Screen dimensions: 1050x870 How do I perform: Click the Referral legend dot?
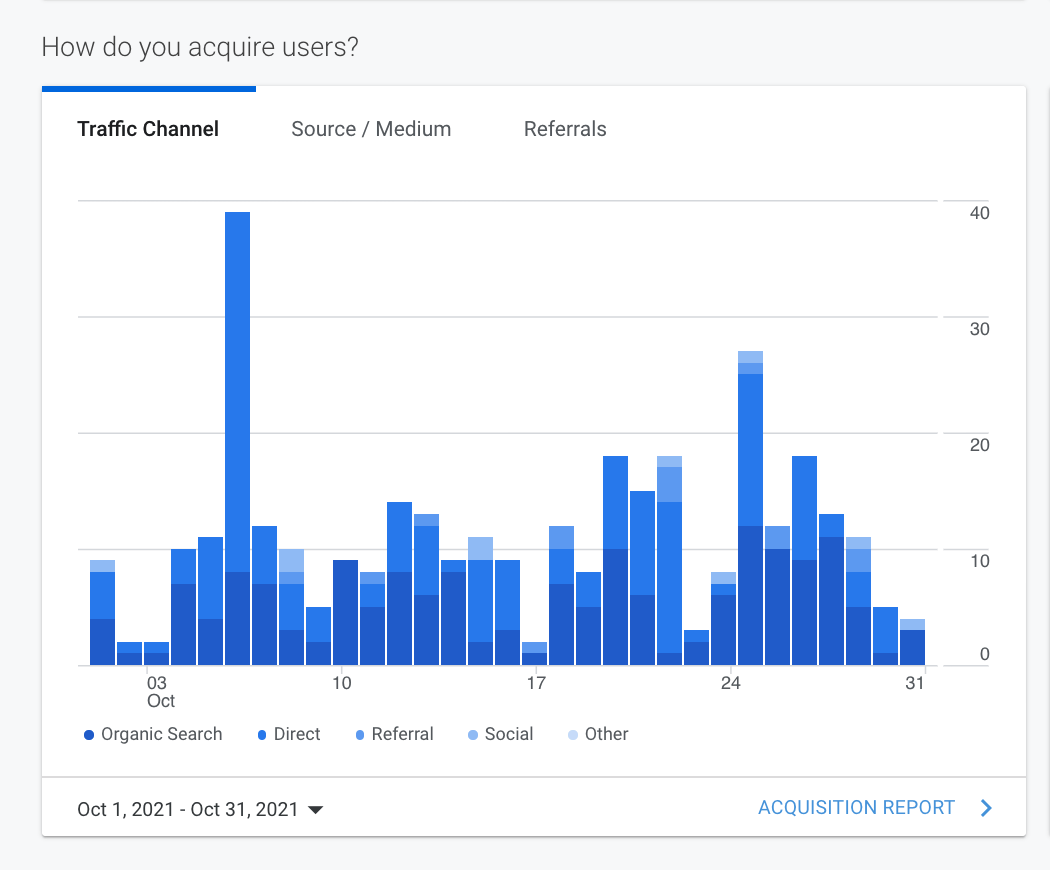(359, 735)
